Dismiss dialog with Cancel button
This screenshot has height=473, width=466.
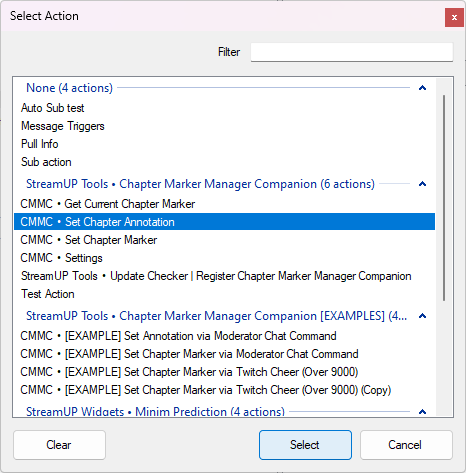click(406, 445)
